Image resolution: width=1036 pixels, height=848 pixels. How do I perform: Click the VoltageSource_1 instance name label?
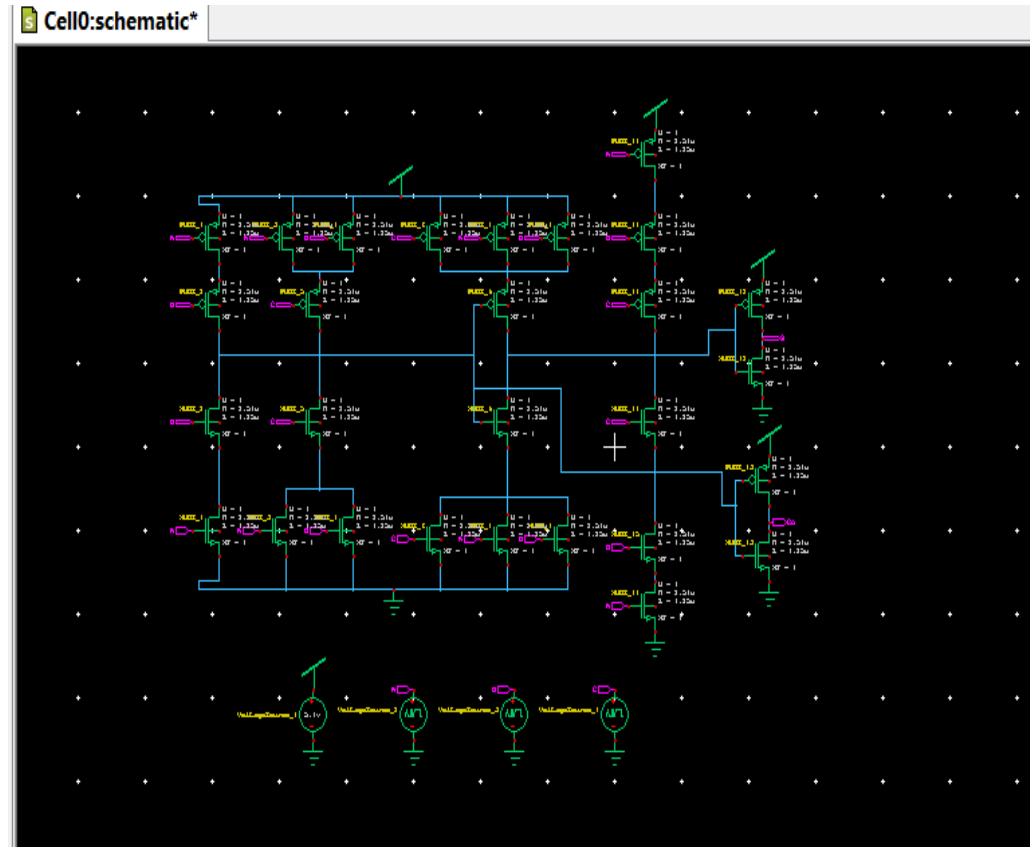pyautogui.click(x=265, y=712)
